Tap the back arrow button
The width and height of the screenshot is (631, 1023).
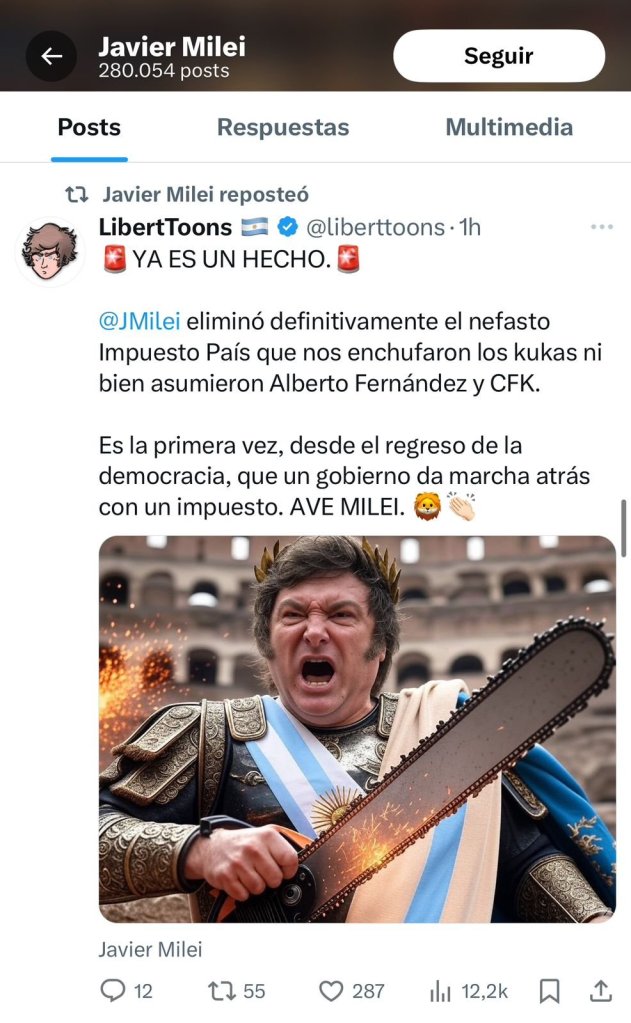tap(52, 56)
